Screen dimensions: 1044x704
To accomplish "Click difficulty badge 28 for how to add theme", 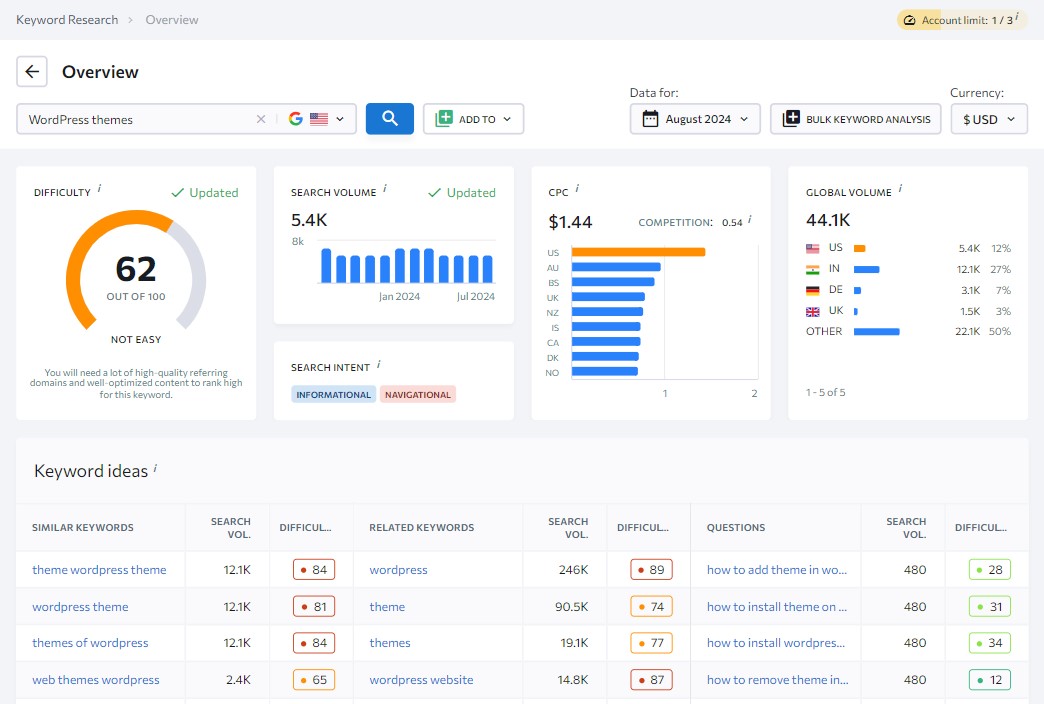I will pos(989,569).
